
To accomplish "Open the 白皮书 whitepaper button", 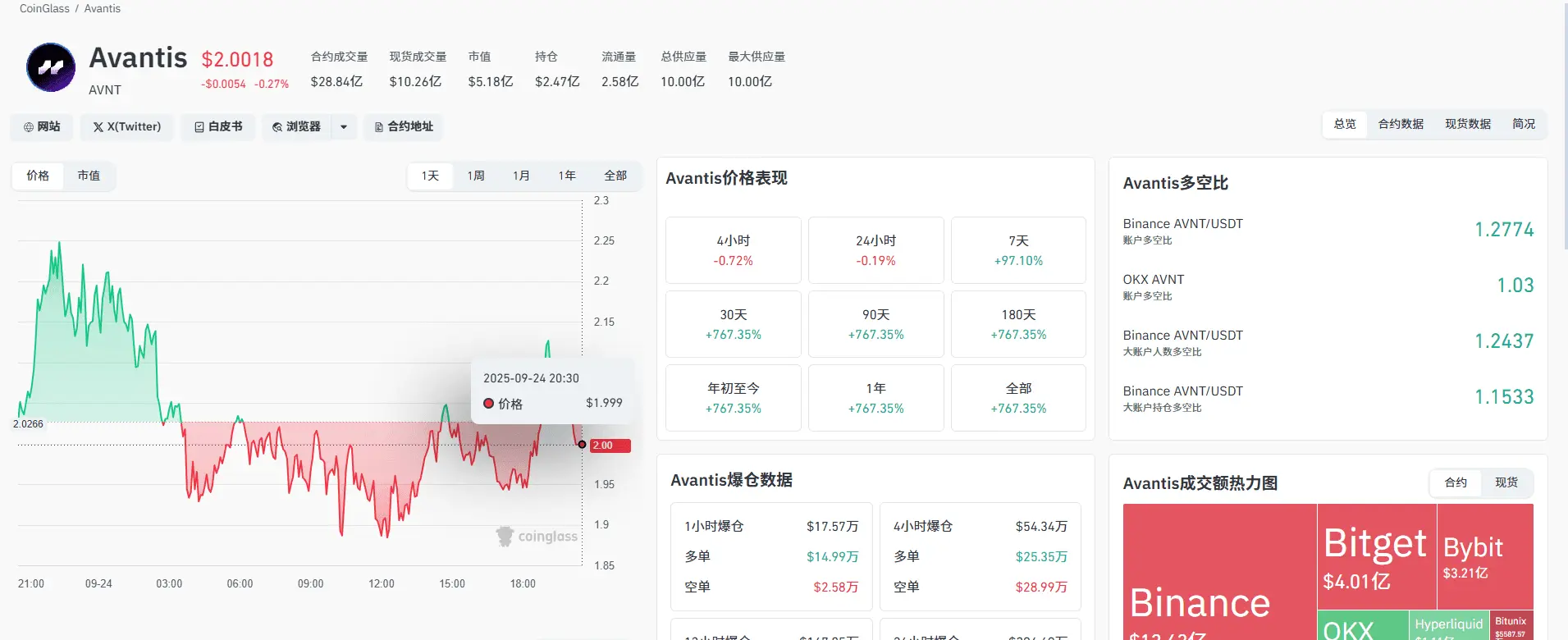I will pyautogui.click(x=218, y=127).
